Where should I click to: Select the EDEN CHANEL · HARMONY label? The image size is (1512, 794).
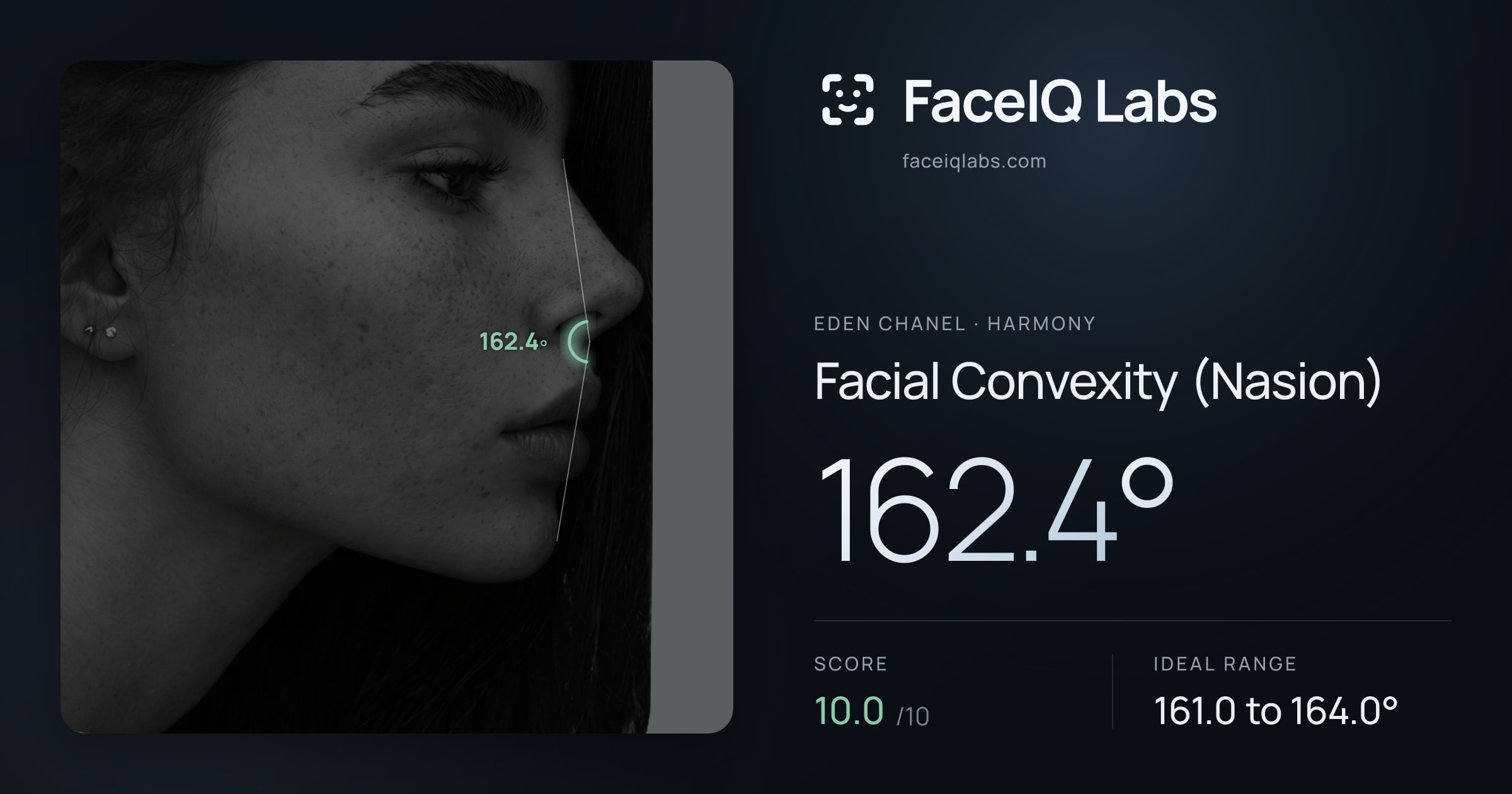click(x=954, y=324)
